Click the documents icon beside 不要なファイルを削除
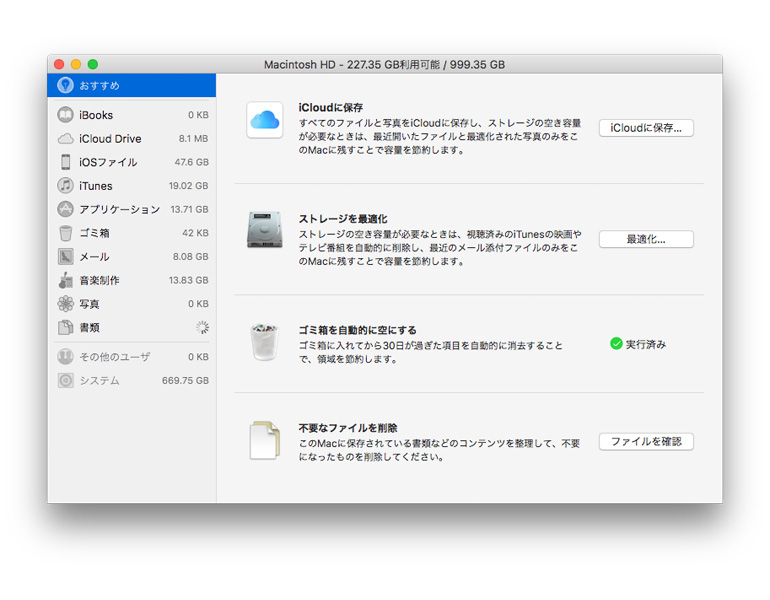The image size is (770, 600). [265, 441]
